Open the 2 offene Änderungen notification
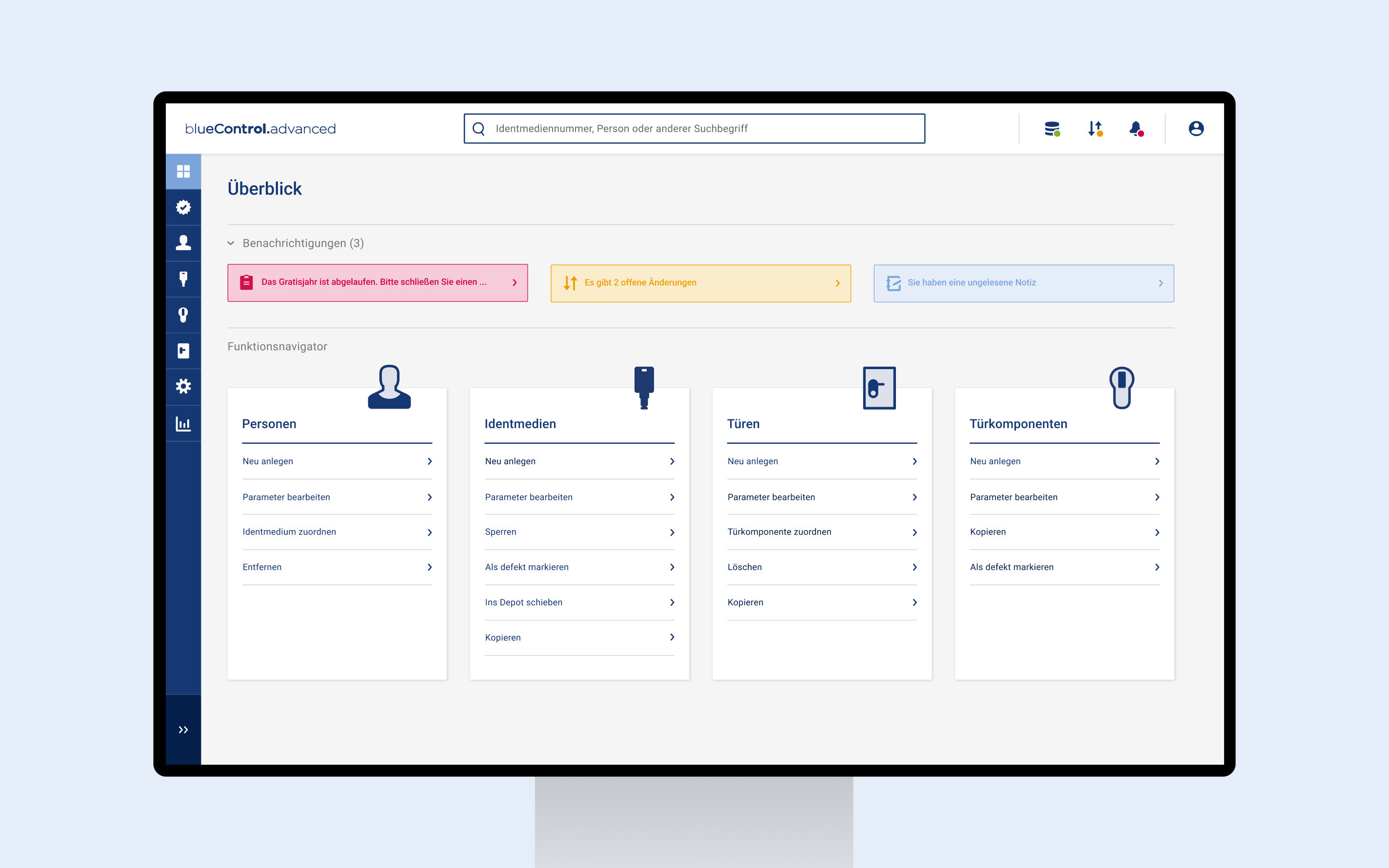Image resolution: width=1389 pixels, height=868 pixels. [x=700, y=283]
